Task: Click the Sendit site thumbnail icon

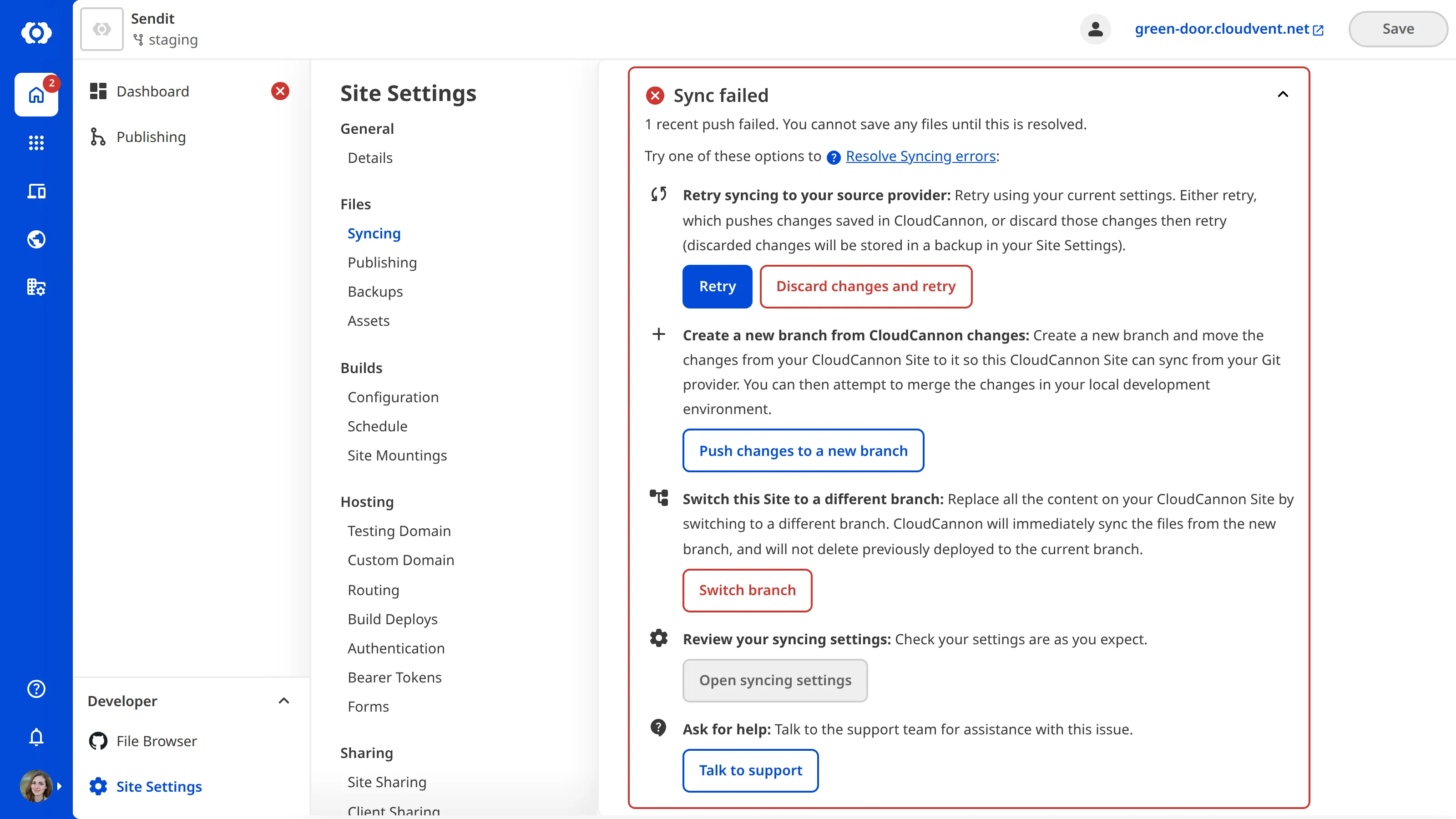Action: click(102, 29)
